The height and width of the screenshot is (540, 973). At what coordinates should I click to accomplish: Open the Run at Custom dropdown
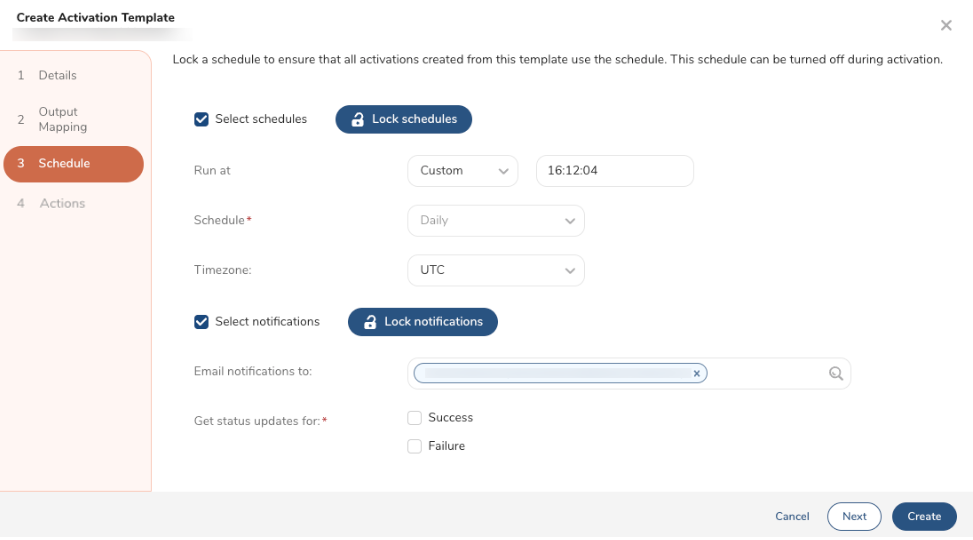click(x=462, y=171)
